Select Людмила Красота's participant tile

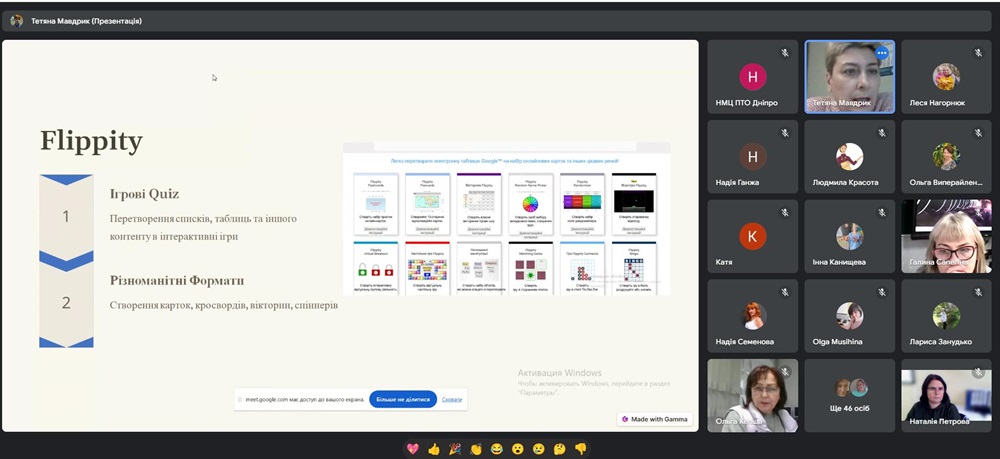[849, 157]
